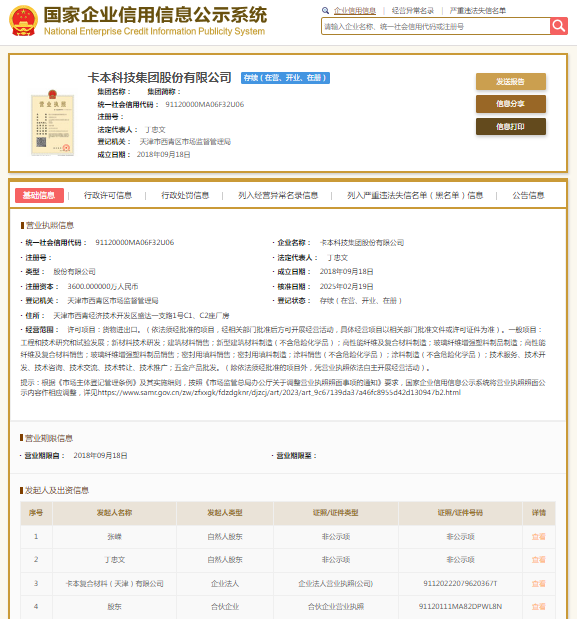The width and height of the screenshot is (577, 619).
Task: Switch to the 基础信息 tab
Action: 39,195
